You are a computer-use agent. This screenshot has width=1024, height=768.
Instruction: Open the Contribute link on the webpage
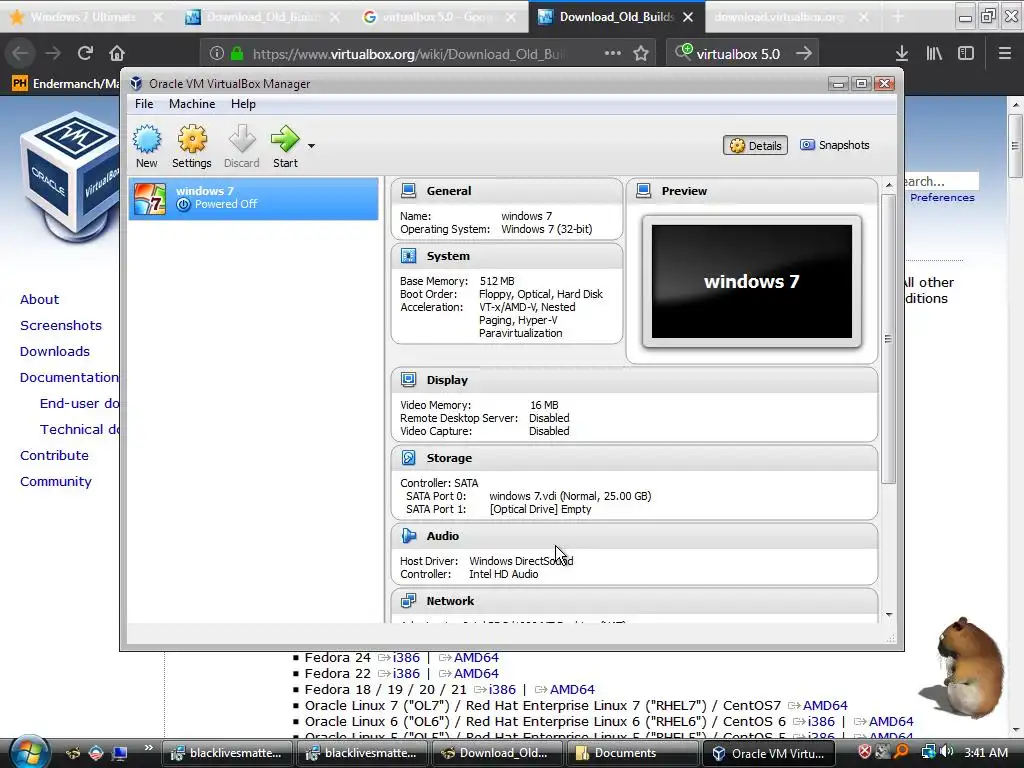(54, 456)
